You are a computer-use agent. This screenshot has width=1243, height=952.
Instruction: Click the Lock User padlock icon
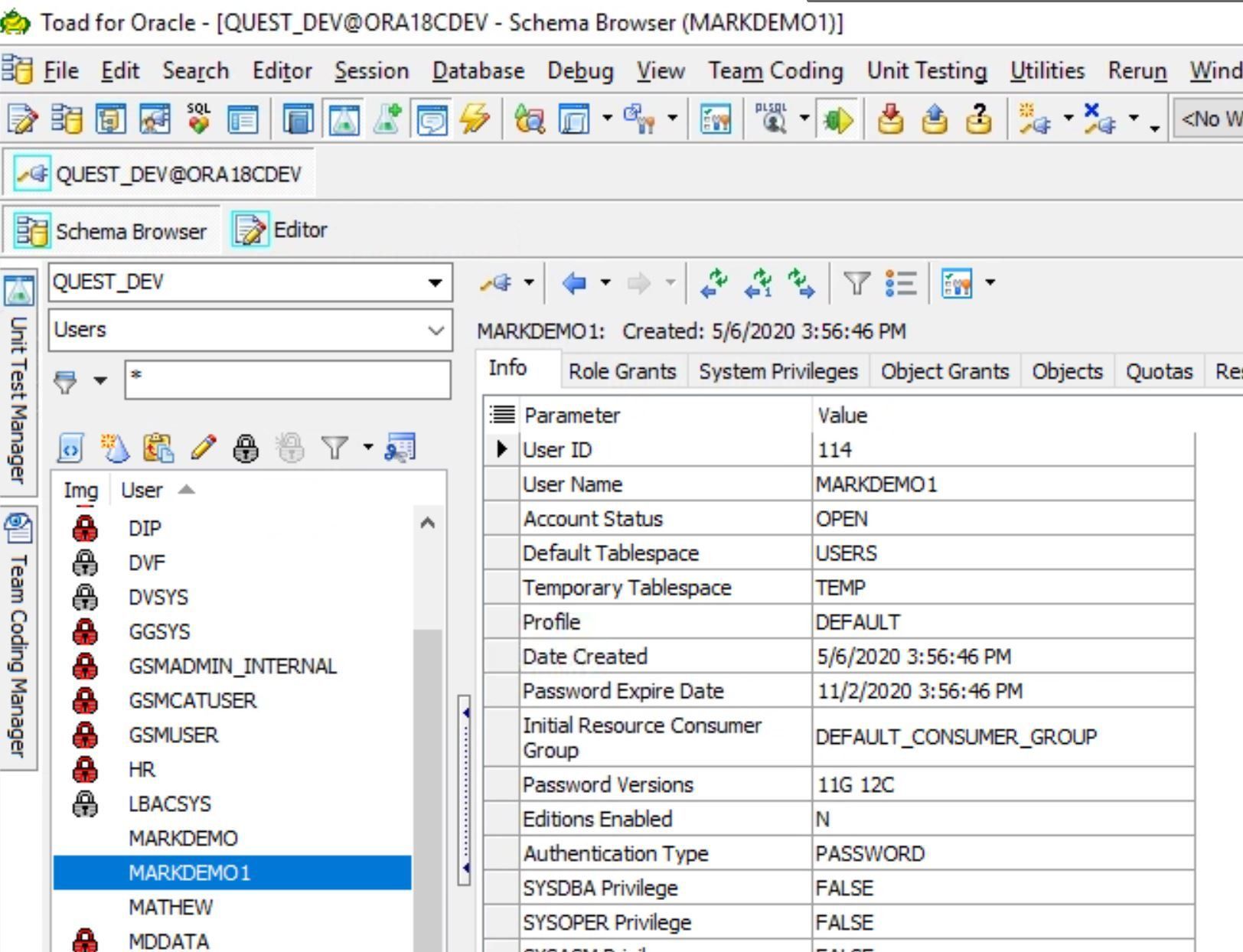point(246,448)
